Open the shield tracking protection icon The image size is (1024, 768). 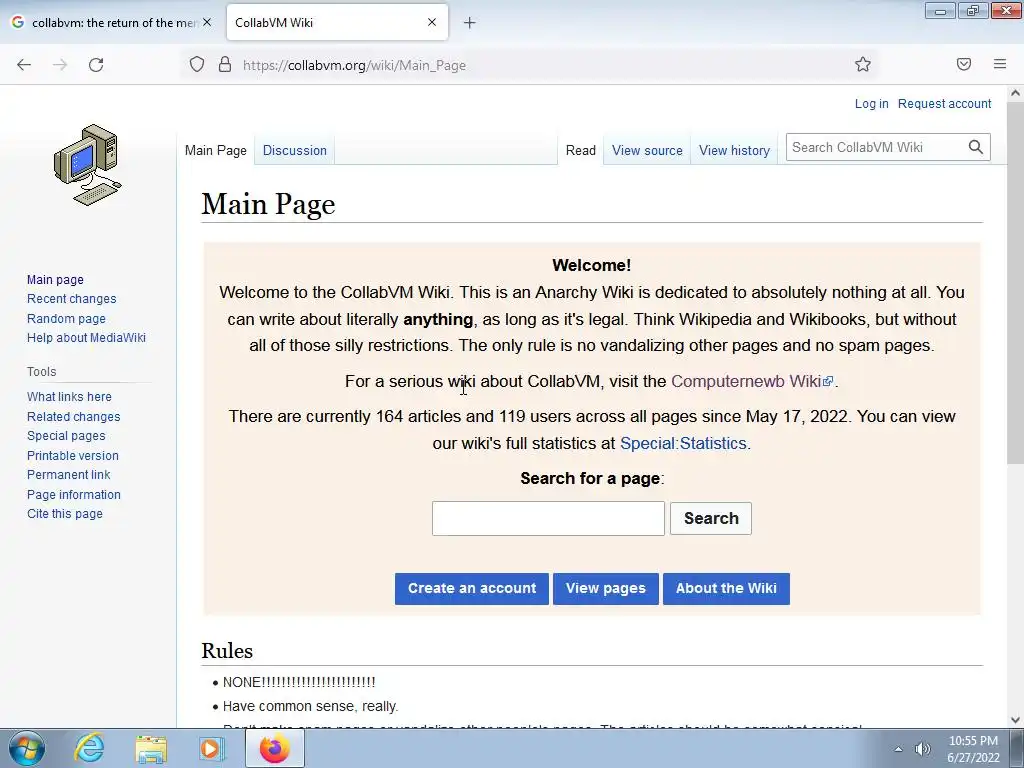point(197,64)
